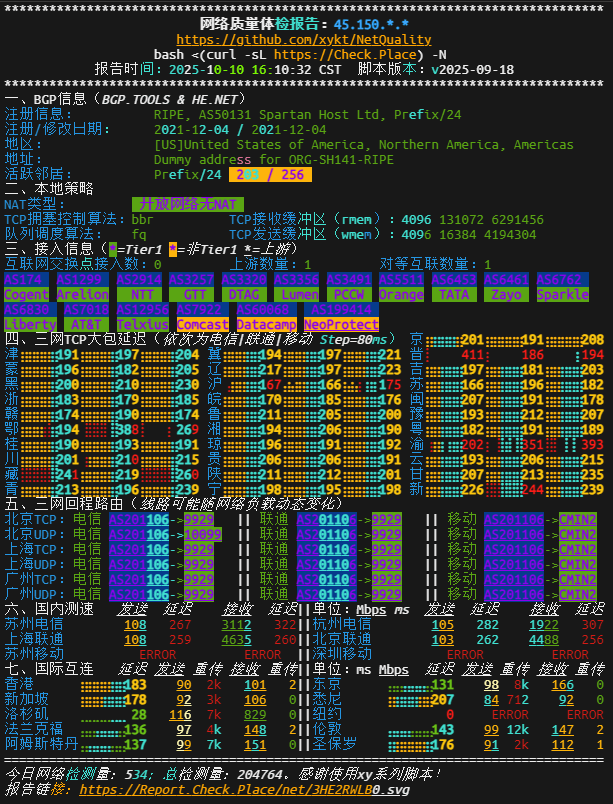Open the github.com/xykt/NetQuality link

pos(306,38)
